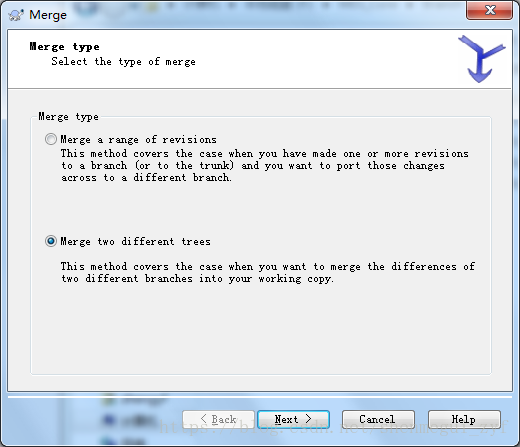Cancel the Merge wizard
The width and height of the screenshot is (520, 447).
coord(378,419)
